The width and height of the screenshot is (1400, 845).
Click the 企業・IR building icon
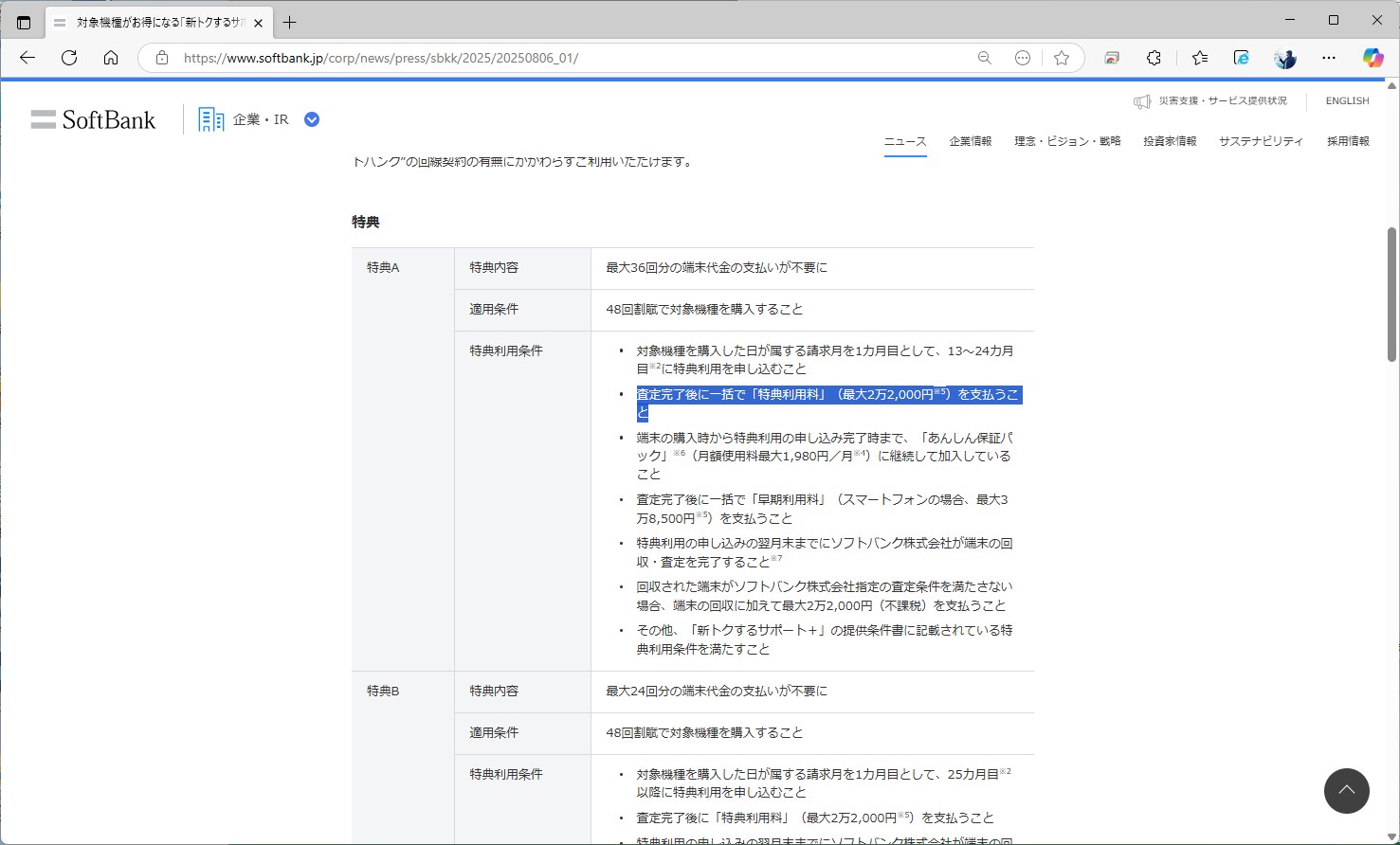click(x=210, y=119)
